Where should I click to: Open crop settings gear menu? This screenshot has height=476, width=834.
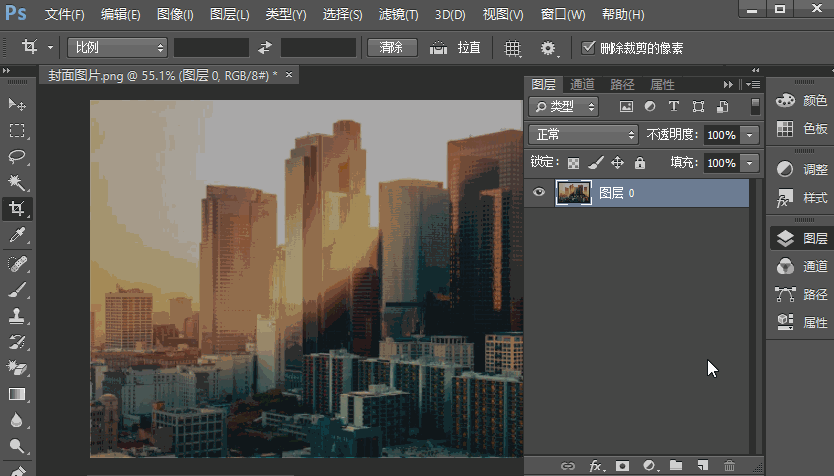pyautogui.click(x=548, y=48)
